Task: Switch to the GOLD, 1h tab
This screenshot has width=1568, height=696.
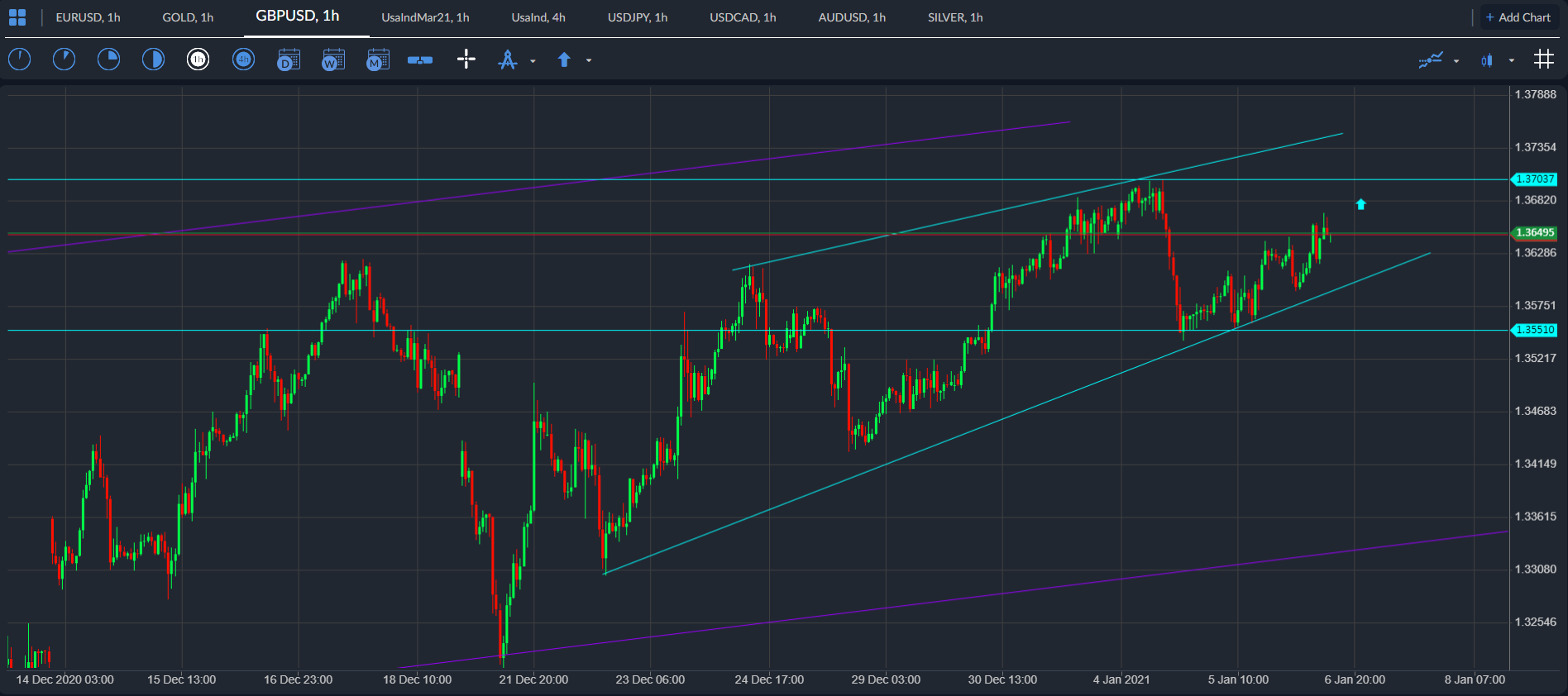Action: pyautogui.click(x=188, y=17)
